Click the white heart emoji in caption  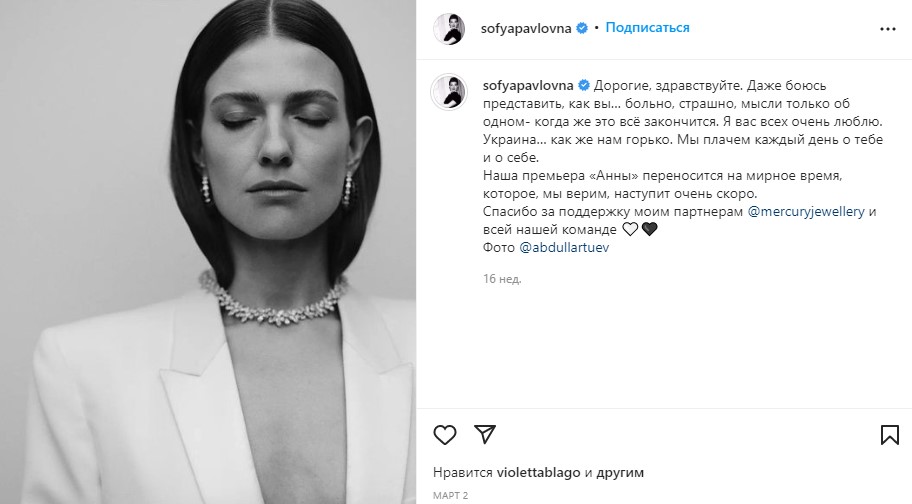pyautogui.click(x=630, y=230)
